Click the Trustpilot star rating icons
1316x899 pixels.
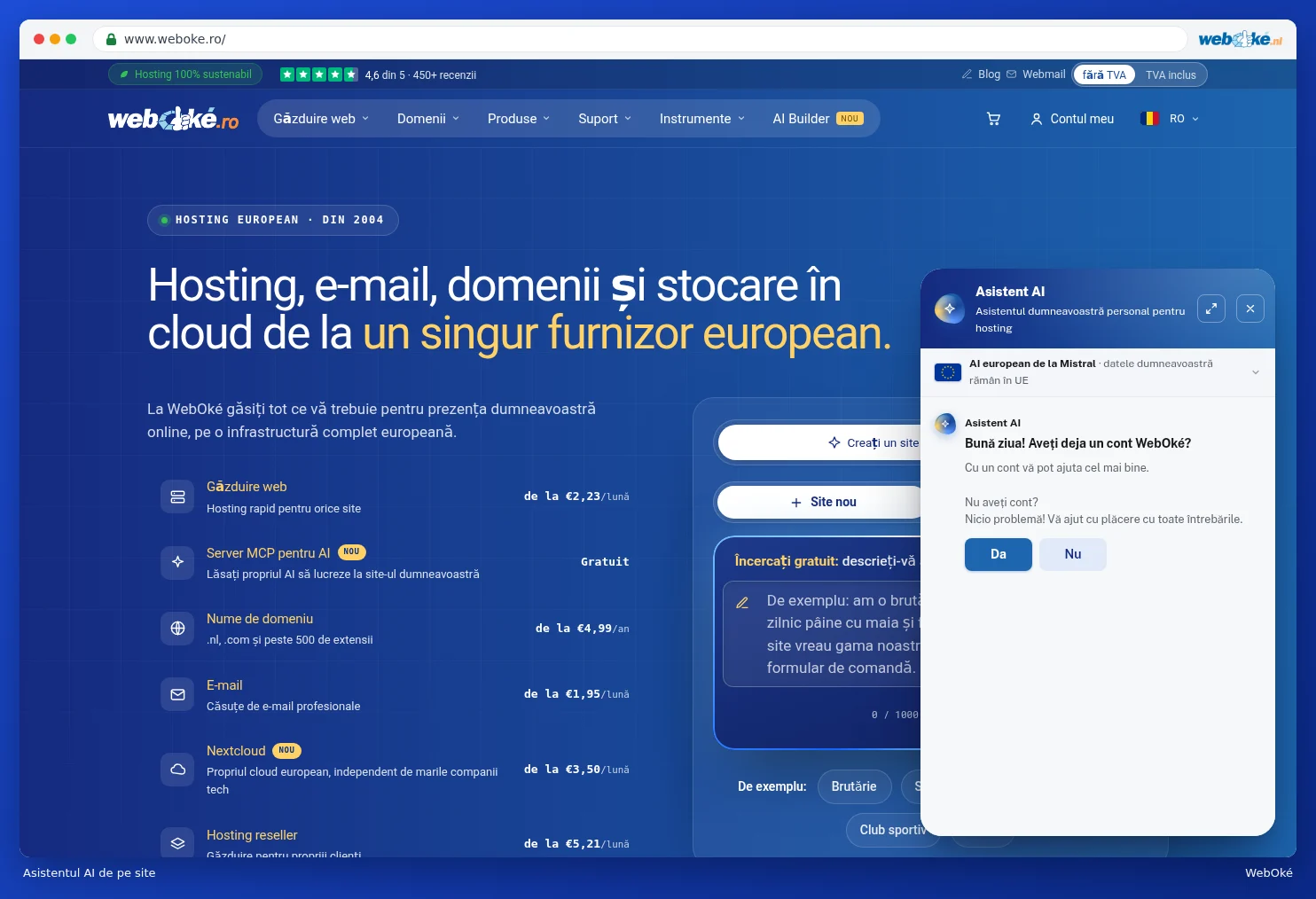point(319,74)
